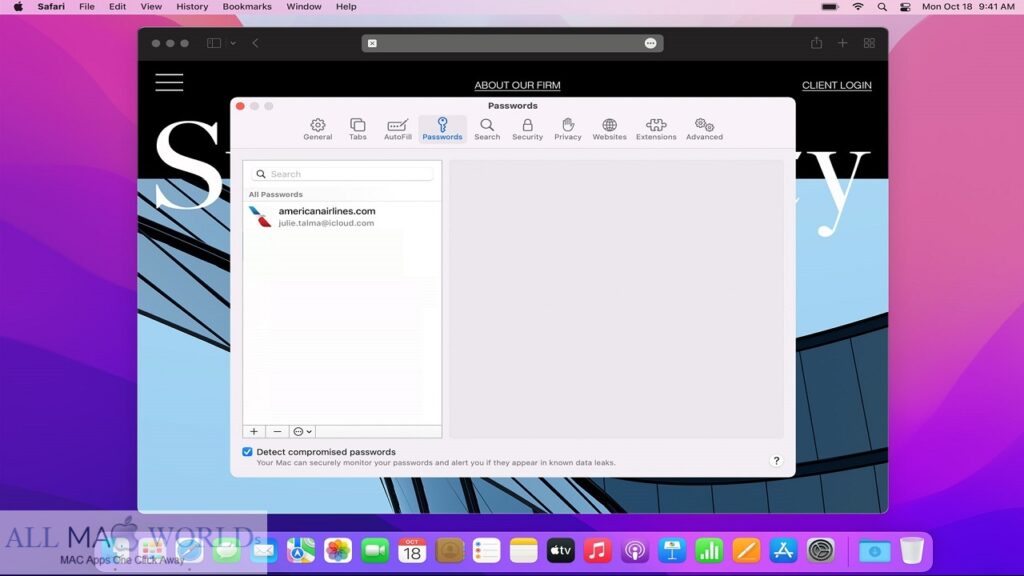The width and height of the screenshot is (1024, 576).
Task: Open Calendar in the Dock
Action: coord(412,551)
